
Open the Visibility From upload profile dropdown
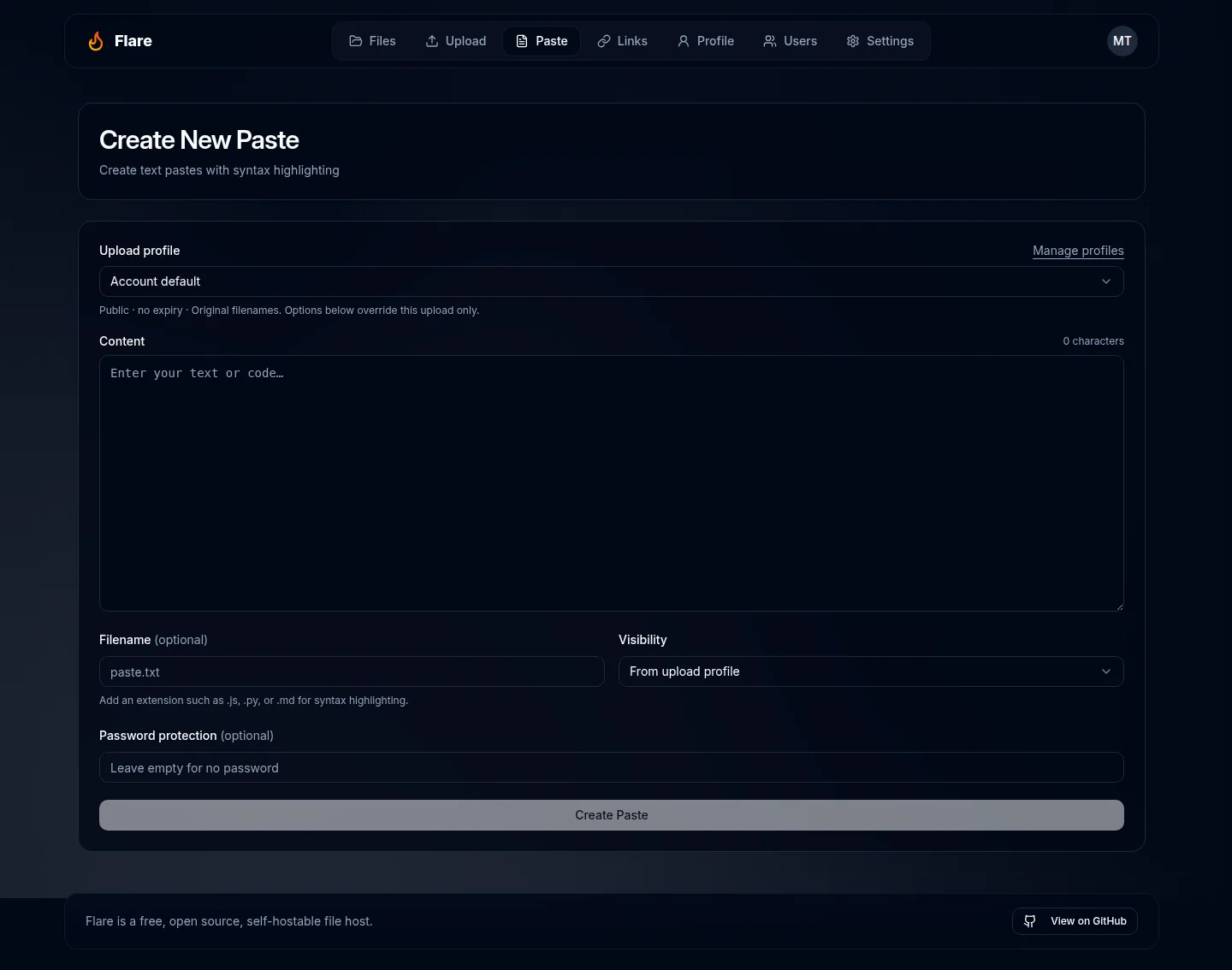click(x=871, y=671)
